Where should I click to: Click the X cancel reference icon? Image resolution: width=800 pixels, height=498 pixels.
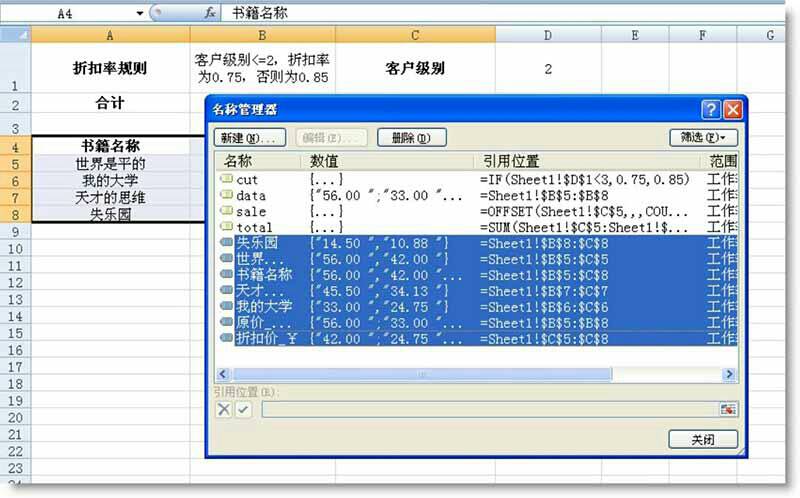[x=224, y=409]
